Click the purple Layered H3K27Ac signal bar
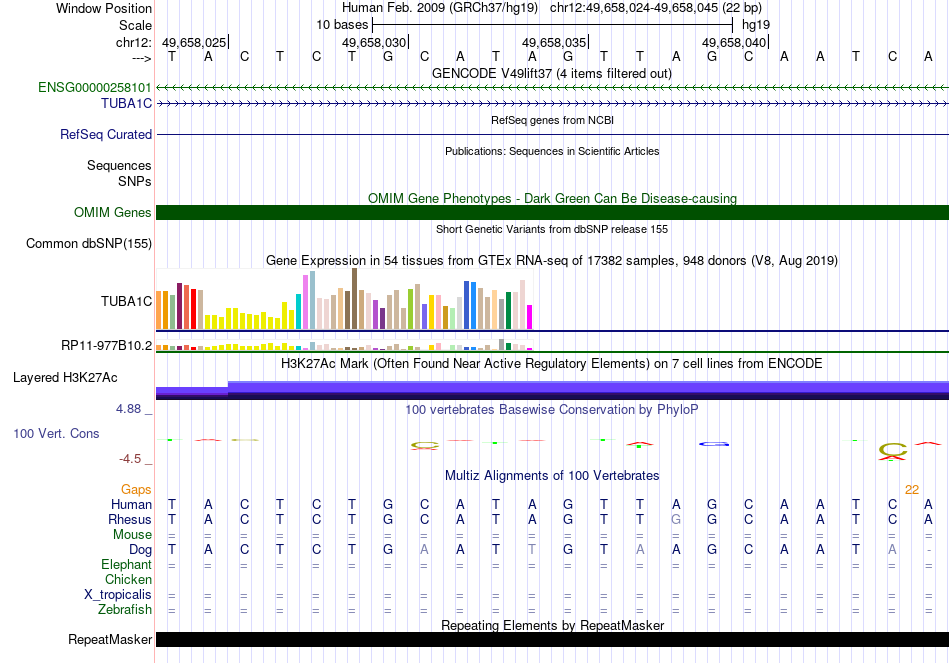The image size is (950, 663). point(552,390)
